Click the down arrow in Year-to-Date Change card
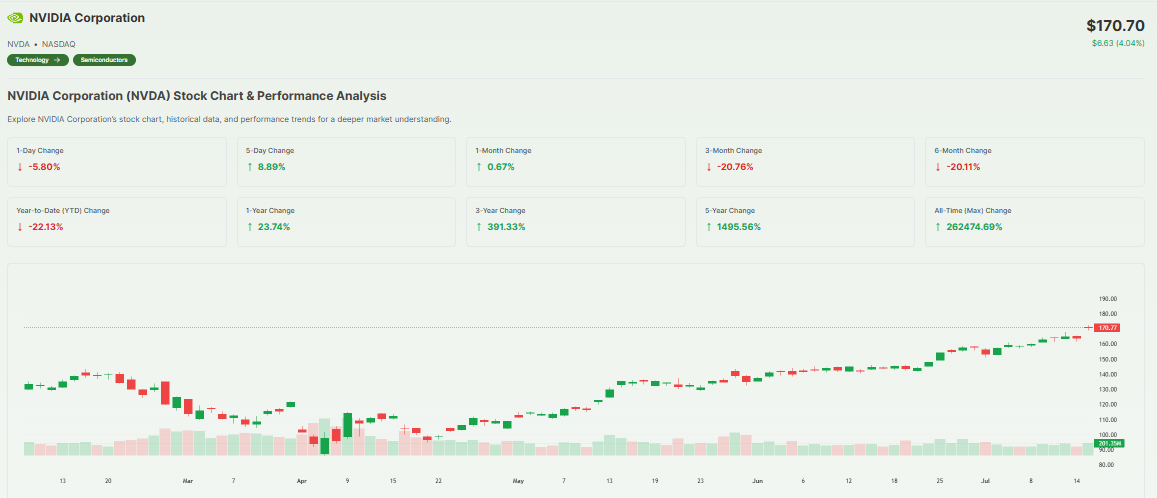 point(19,226)
